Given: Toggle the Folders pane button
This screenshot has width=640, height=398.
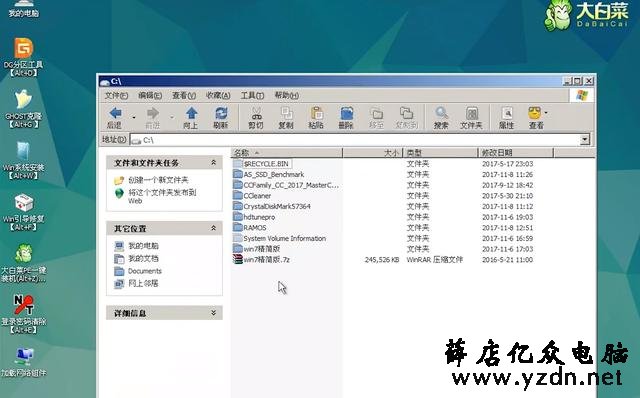Looking at the screenshot, I should [x=471, y=118].
